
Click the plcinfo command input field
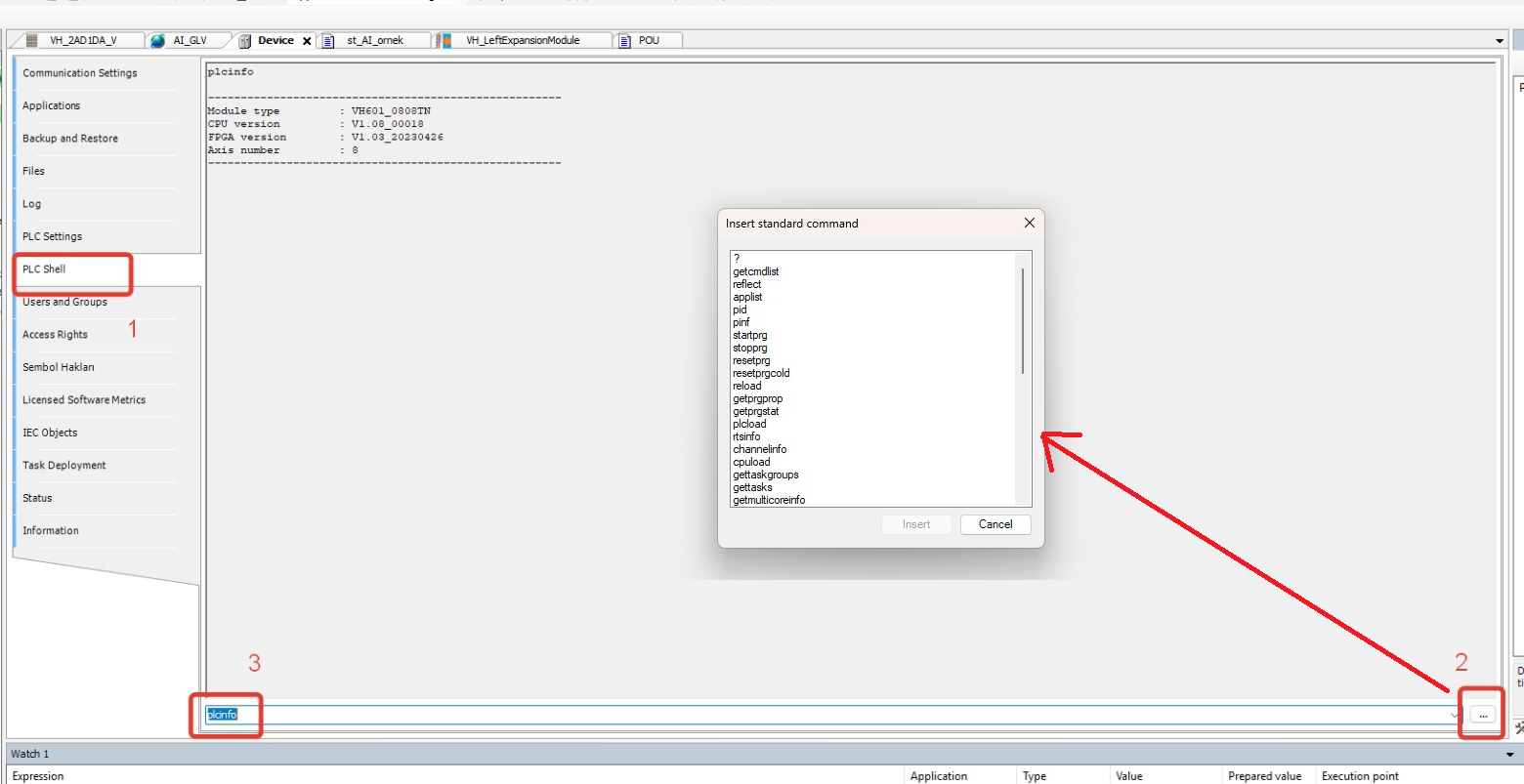pos(782,715)
